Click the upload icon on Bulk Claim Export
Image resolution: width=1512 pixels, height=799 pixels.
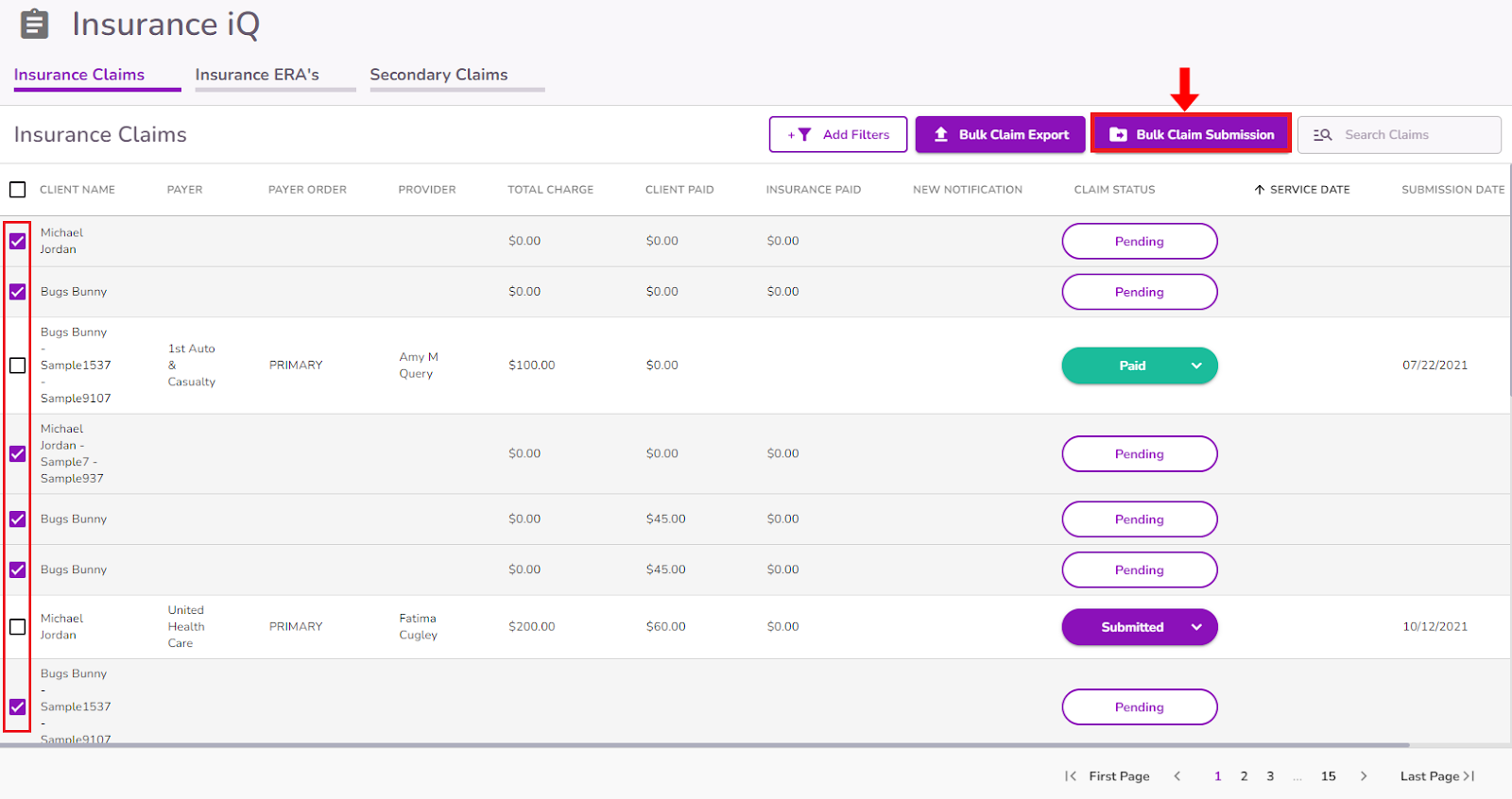coord(941,135)
